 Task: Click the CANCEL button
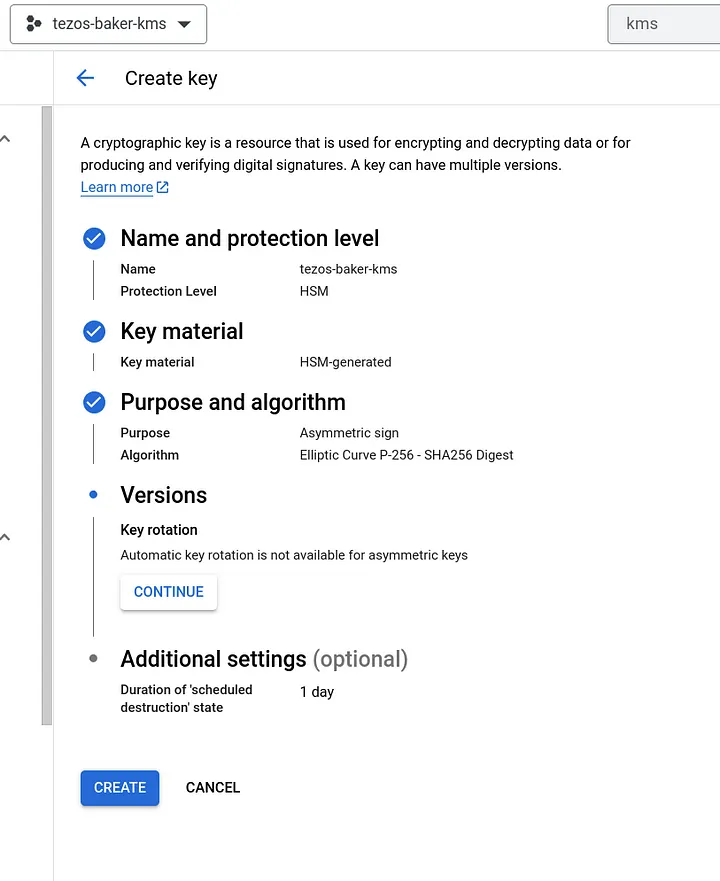pyautogui.click(x=213, y=787)
